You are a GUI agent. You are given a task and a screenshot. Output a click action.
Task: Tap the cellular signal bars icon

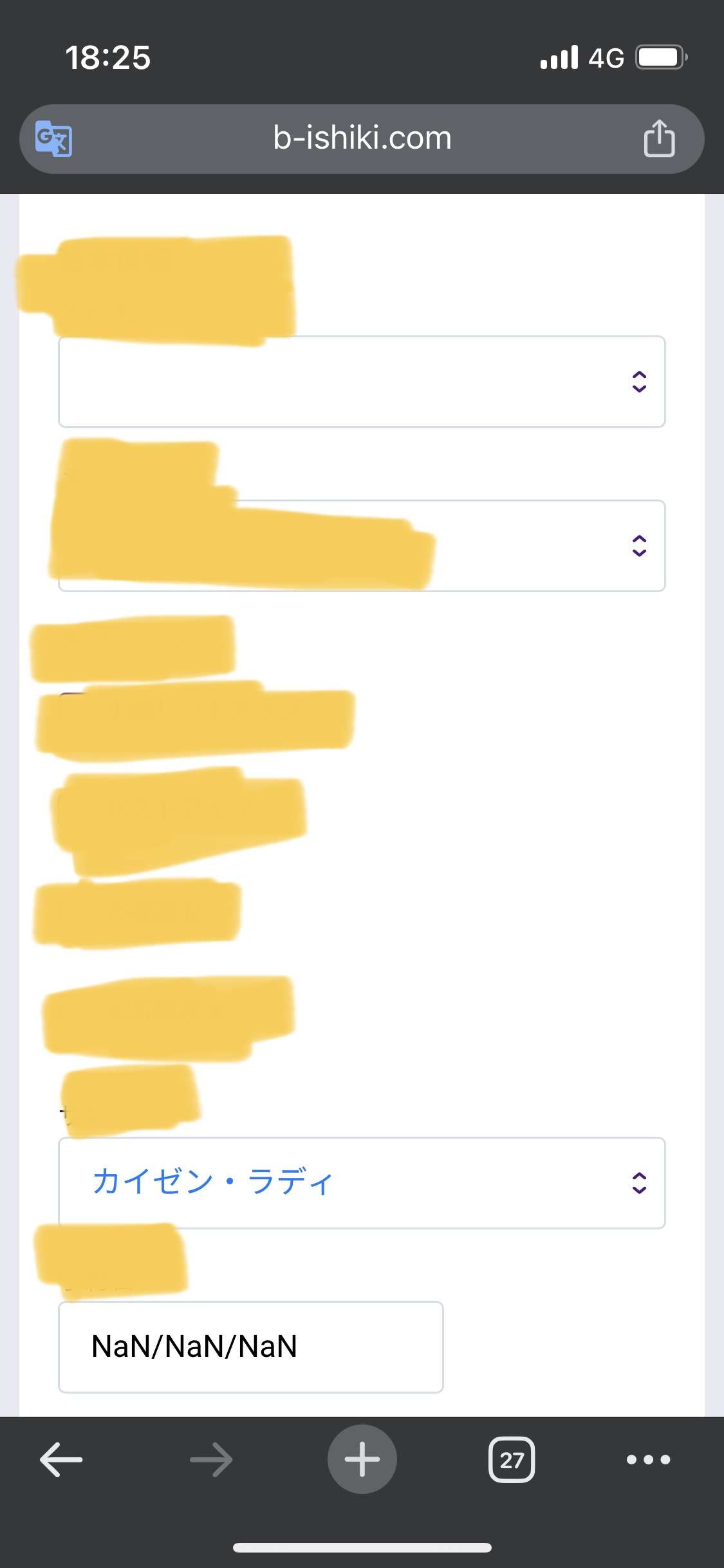click(559, 57)
